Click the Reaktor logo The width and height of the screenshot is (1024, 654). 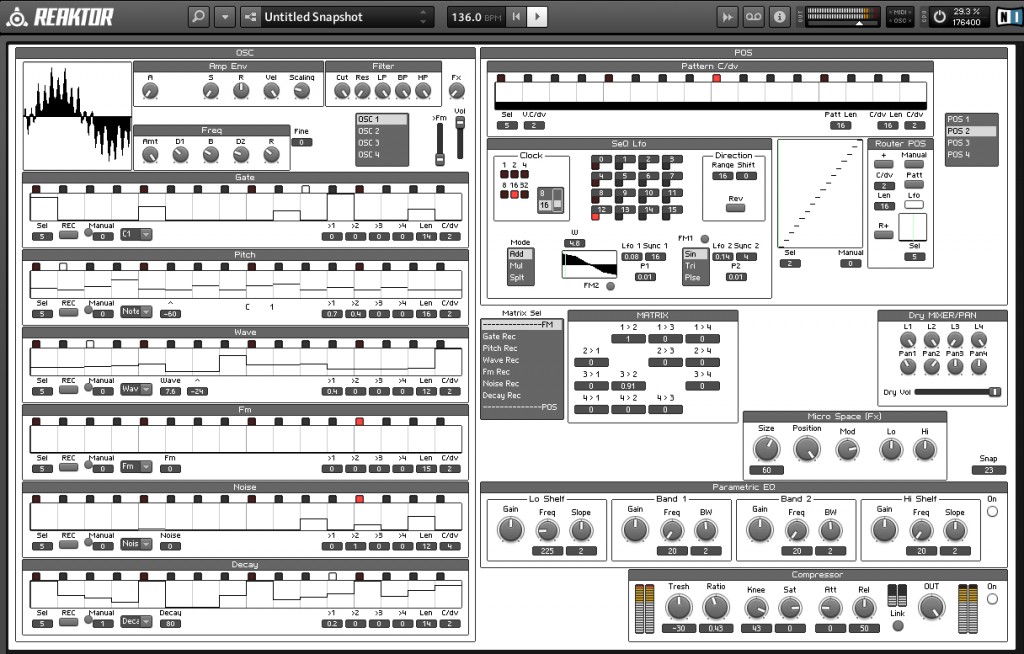point(60,17)
